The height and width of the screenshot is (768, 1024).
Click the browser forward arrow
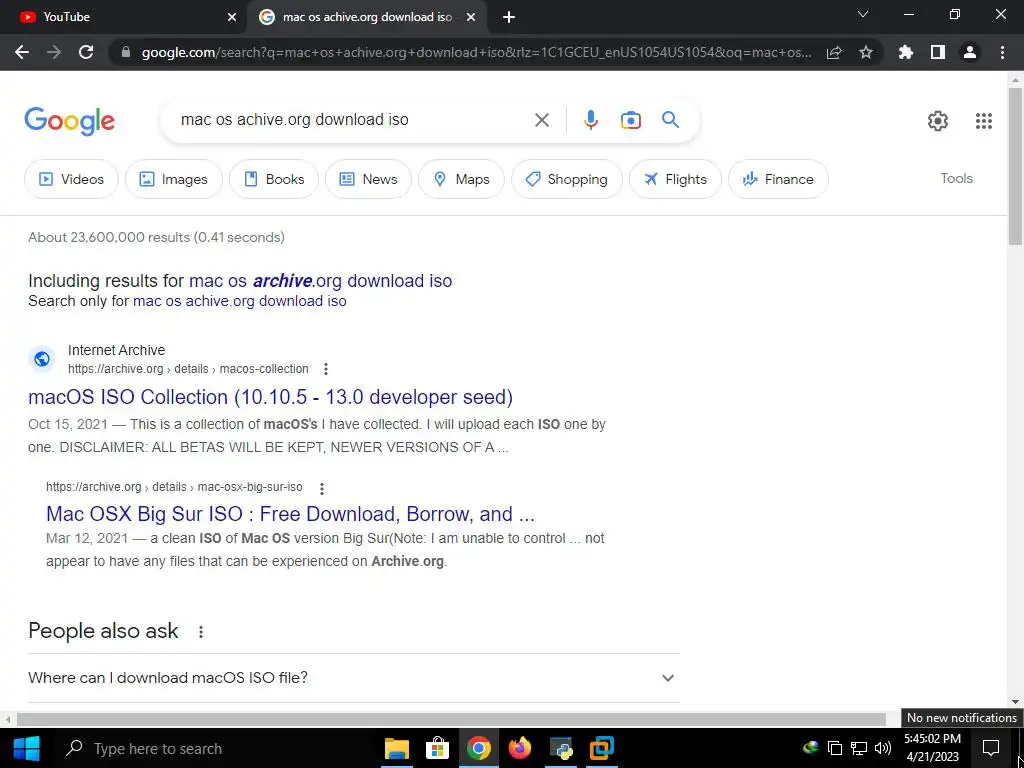pos(54,52)
